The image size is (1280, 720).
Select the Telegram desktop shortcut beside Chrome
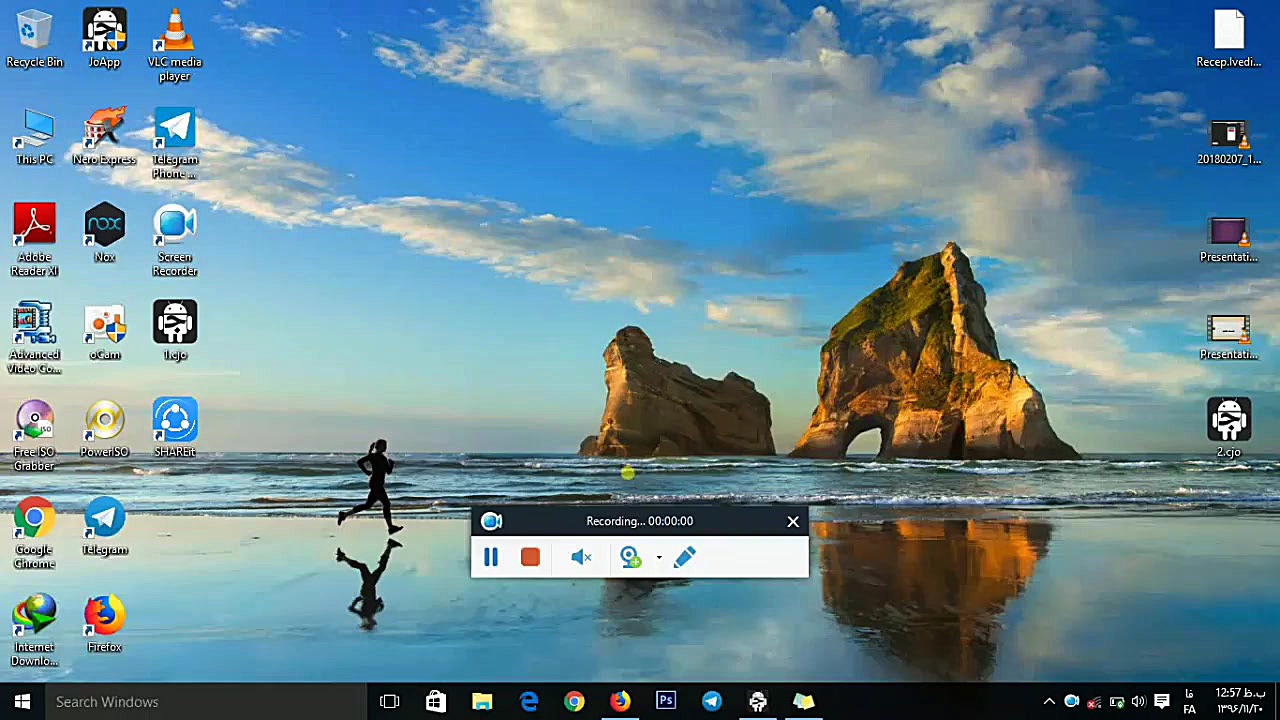coord(104,527)
